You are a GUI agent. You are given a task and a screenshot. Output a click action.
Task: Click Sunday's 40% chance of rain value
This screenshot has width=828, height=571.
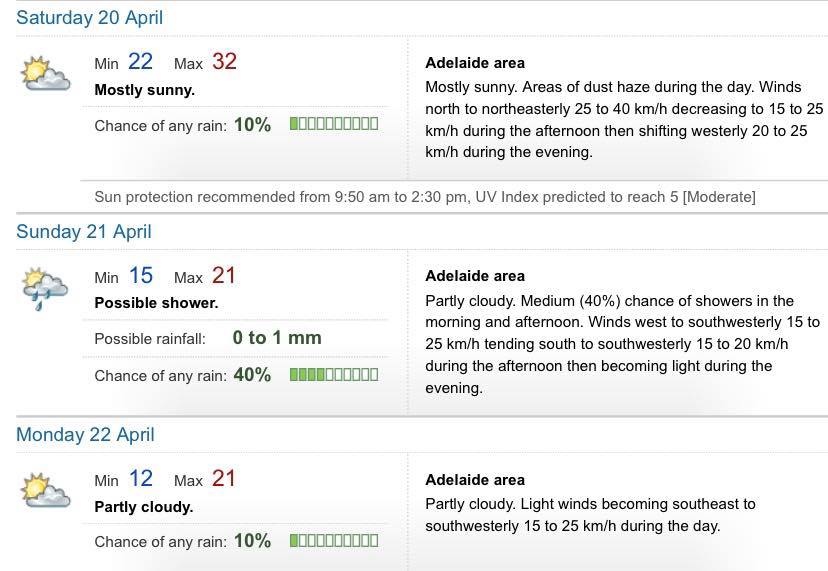click(252, 375)
